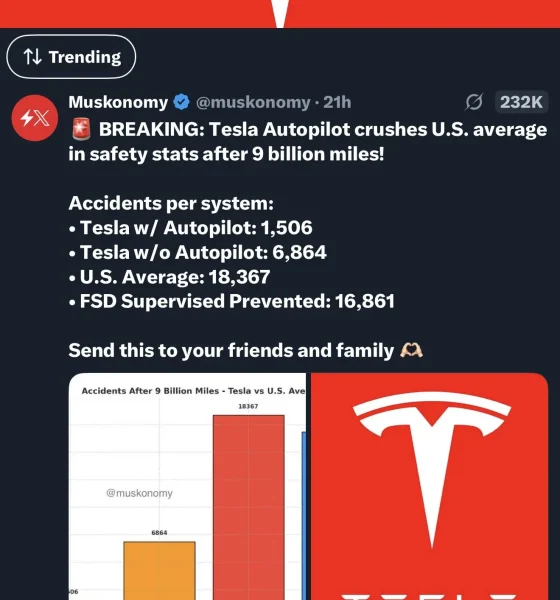Click the @muskonomy chart watermark

coord(139,493)
